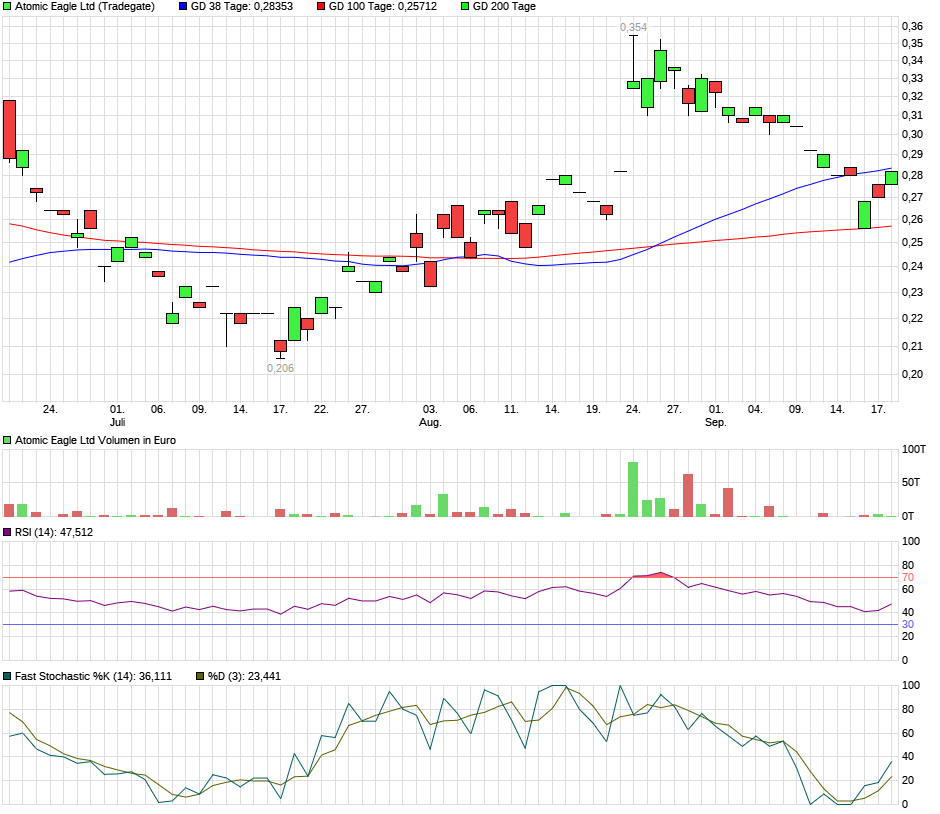Select the GD 38 Tage: 0,28353 label
940x814 pixels.
[242, 7]
